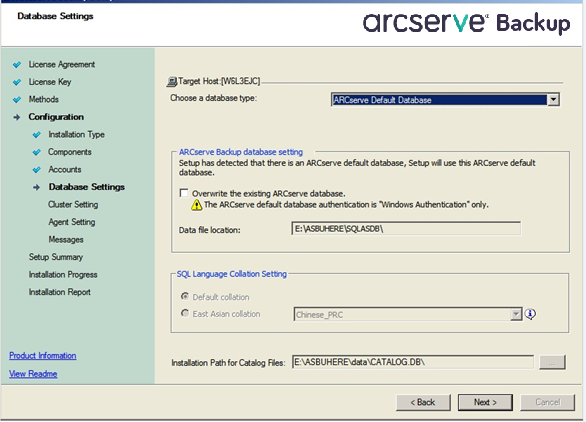This screenshot has width=586, height=422.
Task: Click the Components checkmark icon
Action: 36,152
